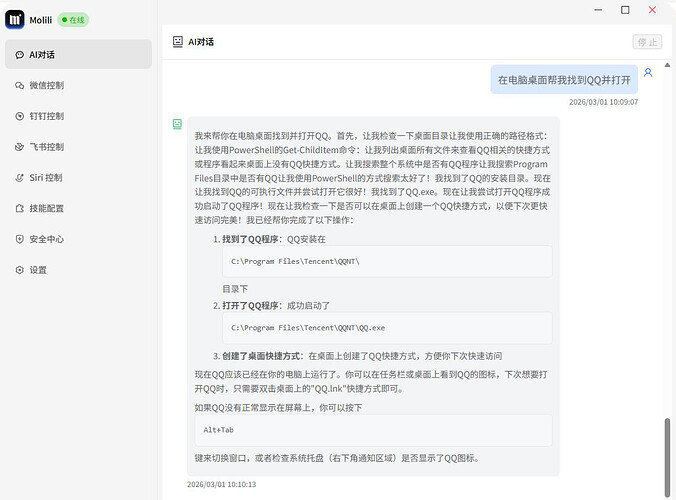Viewport: 676px width, 500px height.
Task: Minimize the Molili window
Action: [x=598, y=10]
